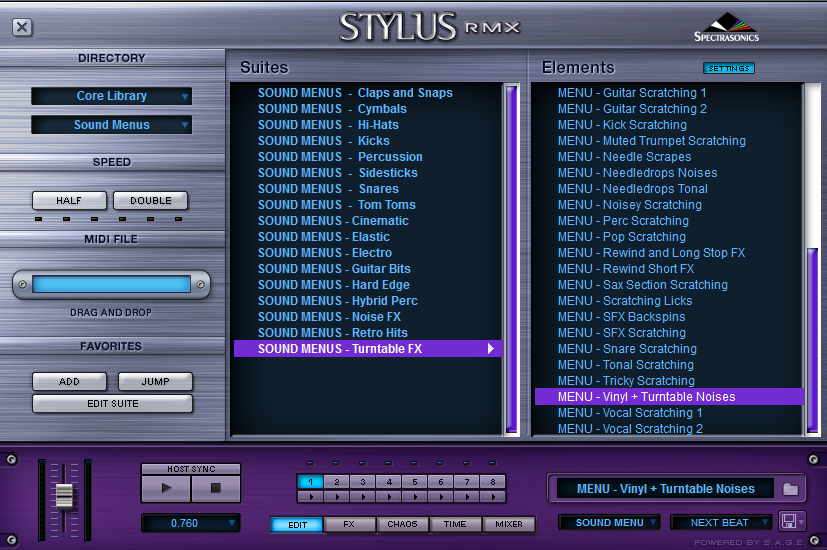Click the HALF speed button
827x550 pixels.
69,200
